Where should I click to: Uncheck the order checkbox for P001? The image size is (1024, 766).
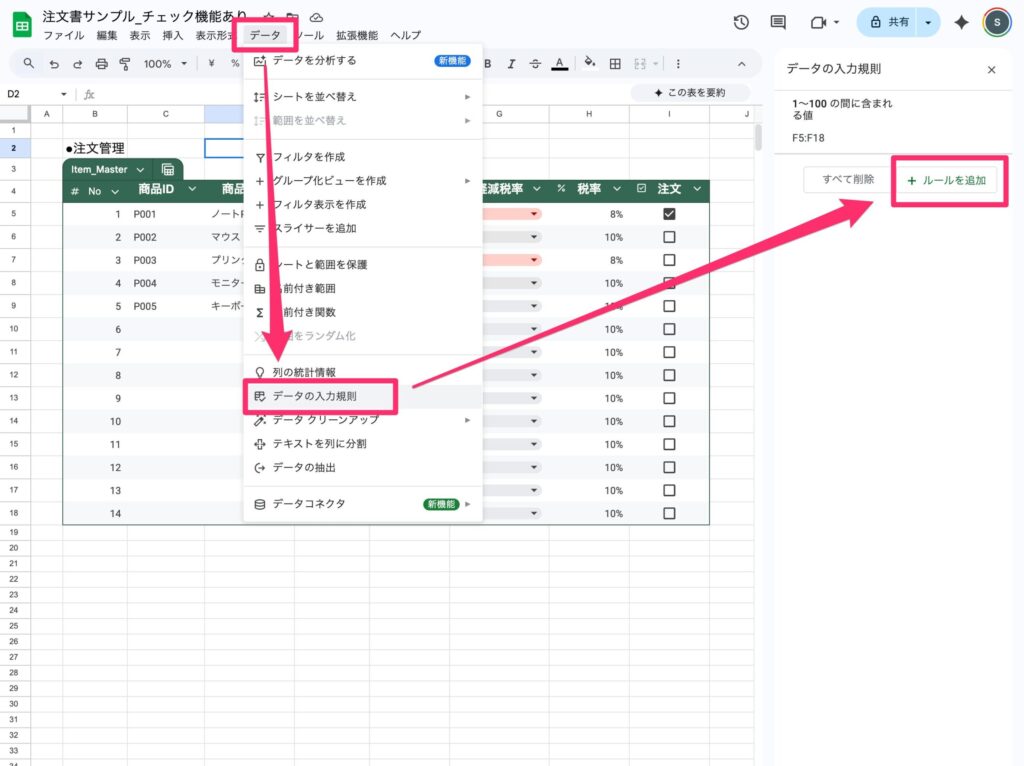coord(669,214)
